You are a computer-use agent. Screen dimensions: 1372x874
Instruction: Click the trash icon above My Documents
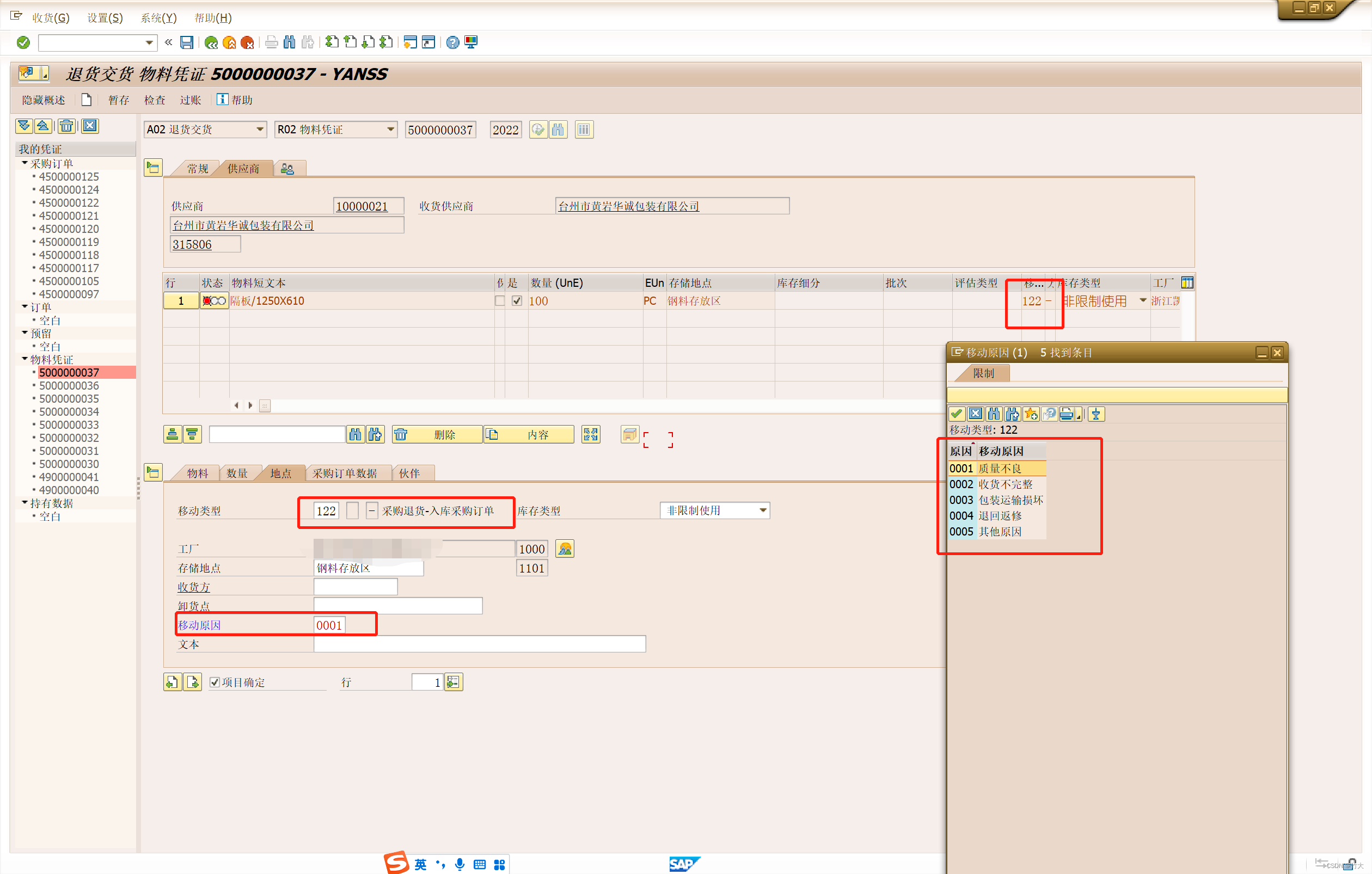(x=66, y=126)
